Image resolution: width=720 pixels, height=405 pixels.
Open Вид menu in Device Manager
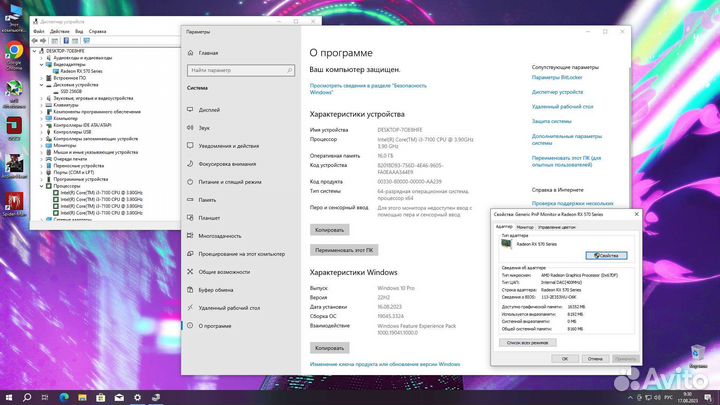79,31
